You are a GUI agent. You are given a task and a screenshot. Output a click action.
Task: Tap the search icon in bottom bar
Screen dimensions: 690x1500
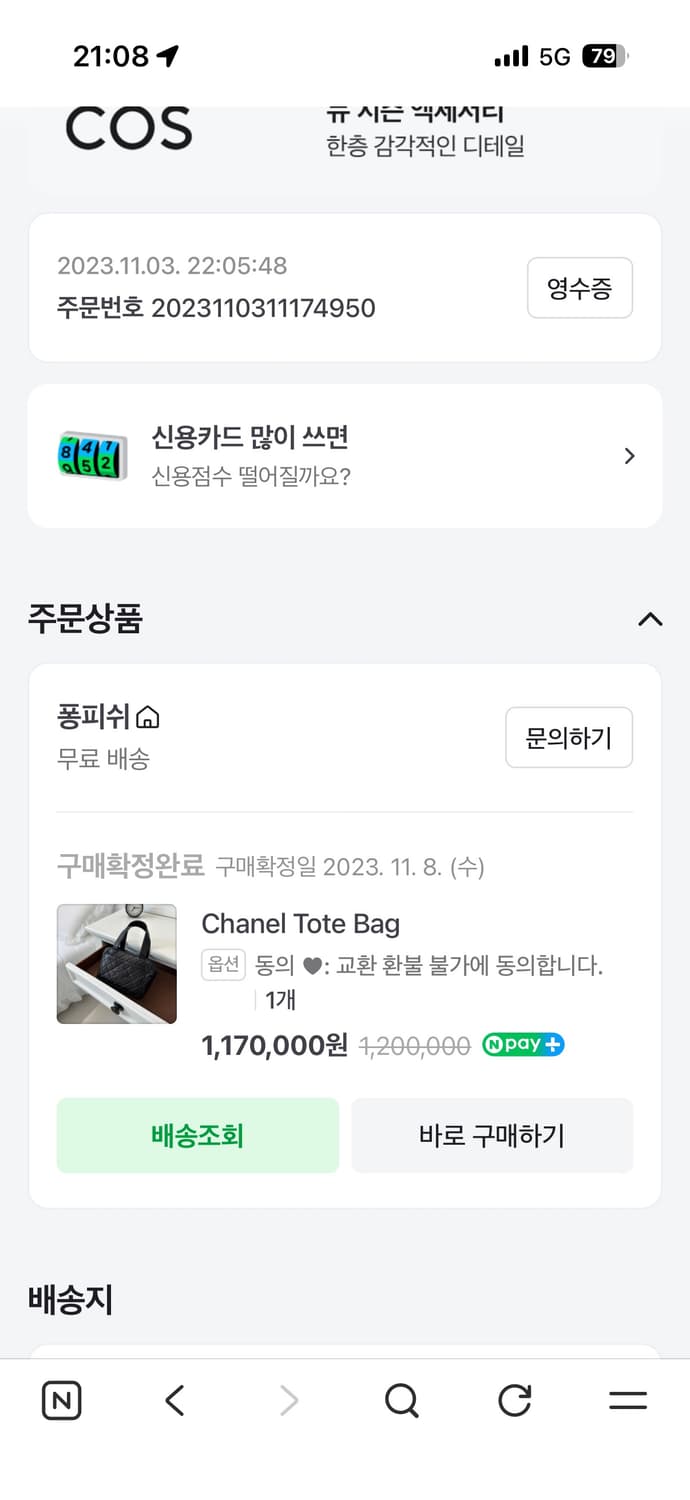point(401,1400)
